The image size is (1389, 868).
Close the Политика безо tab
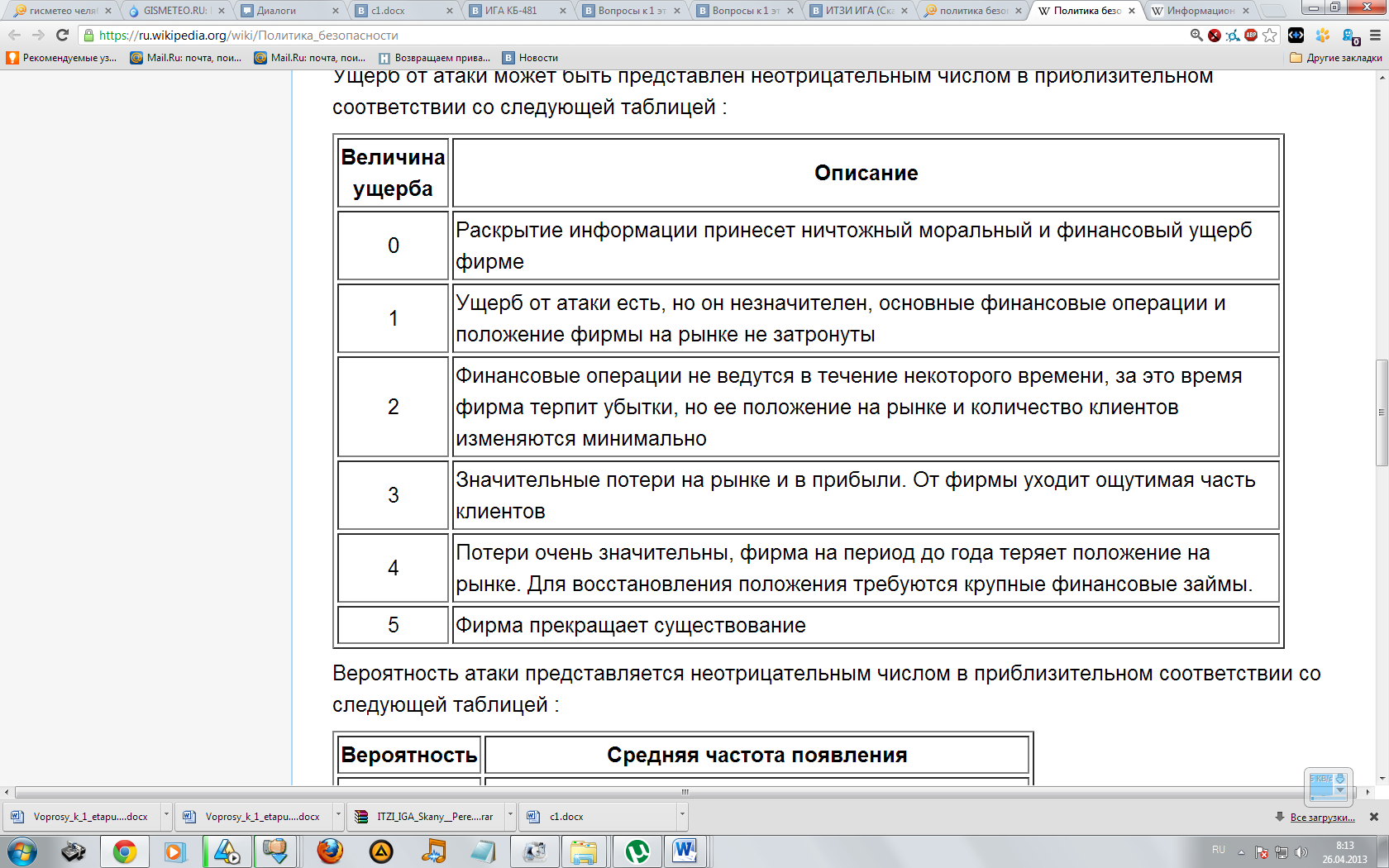click(1131, 11)
